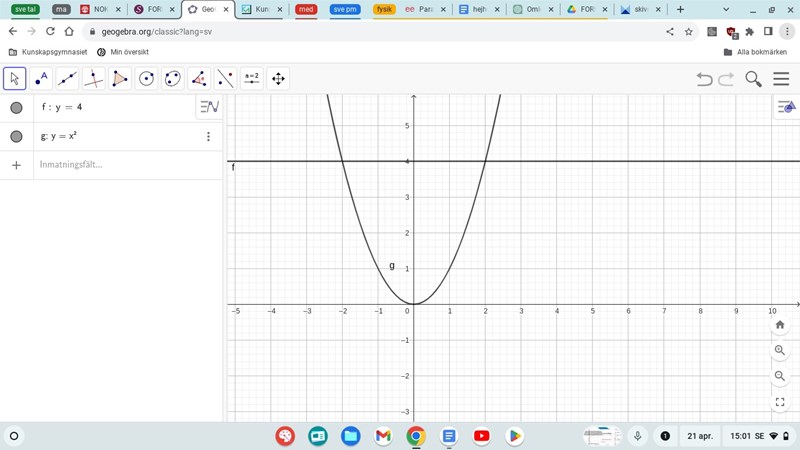The width and height of the screenshot is (800, 450).
Task: Open the GeoGebra main hamburger menu
Action: [x=781, y=79]
